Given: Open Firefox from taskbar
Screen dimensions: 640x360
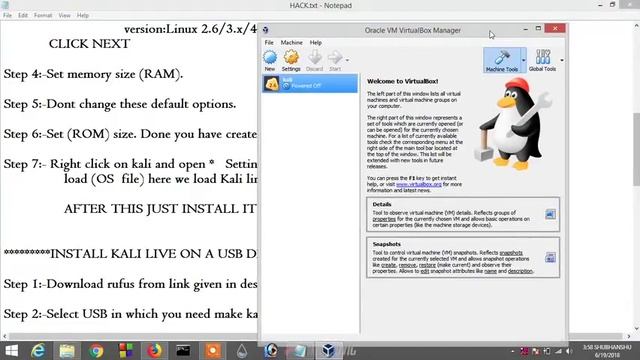Looking at the screenshot, I should [154, 351].
